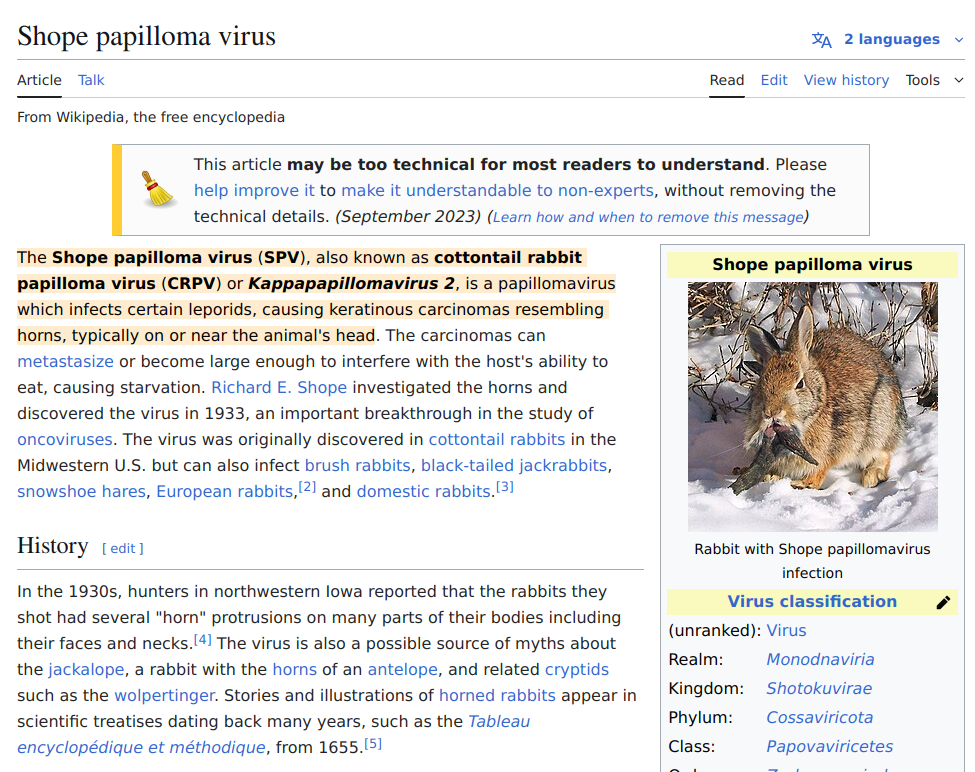Open the horned rabbits link
This screenshot has width=975, height=772.
[497, 696]
